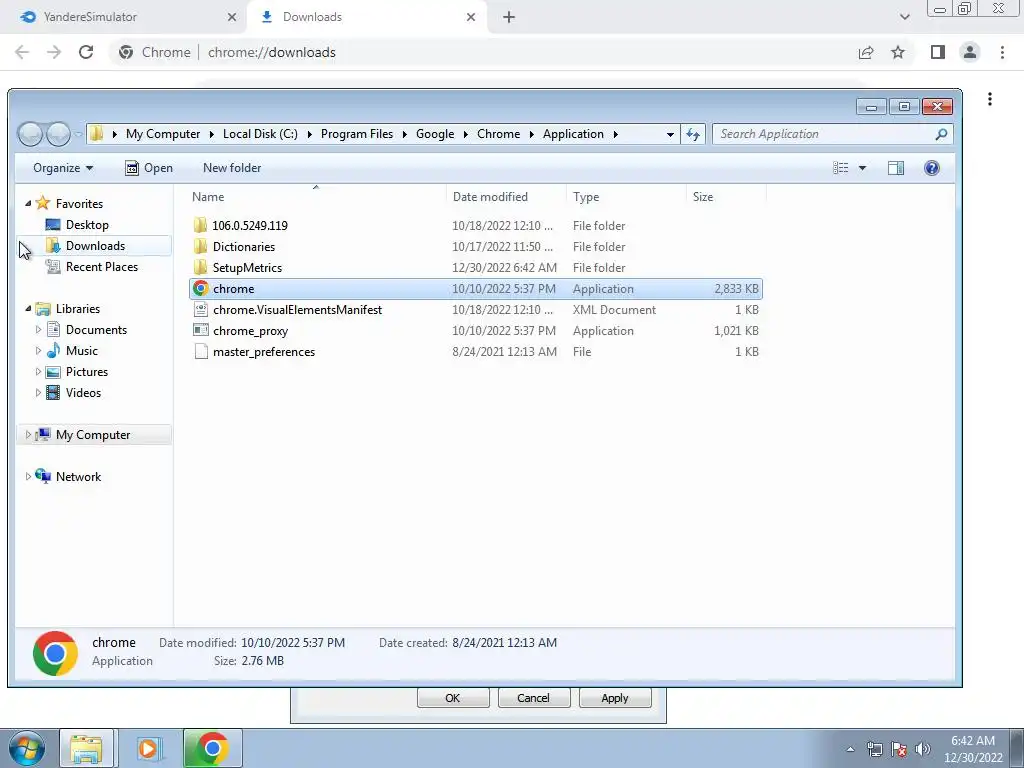Expand the Pictures library
The width and height of the screenshot is (1024, 768).
point(38,372)
